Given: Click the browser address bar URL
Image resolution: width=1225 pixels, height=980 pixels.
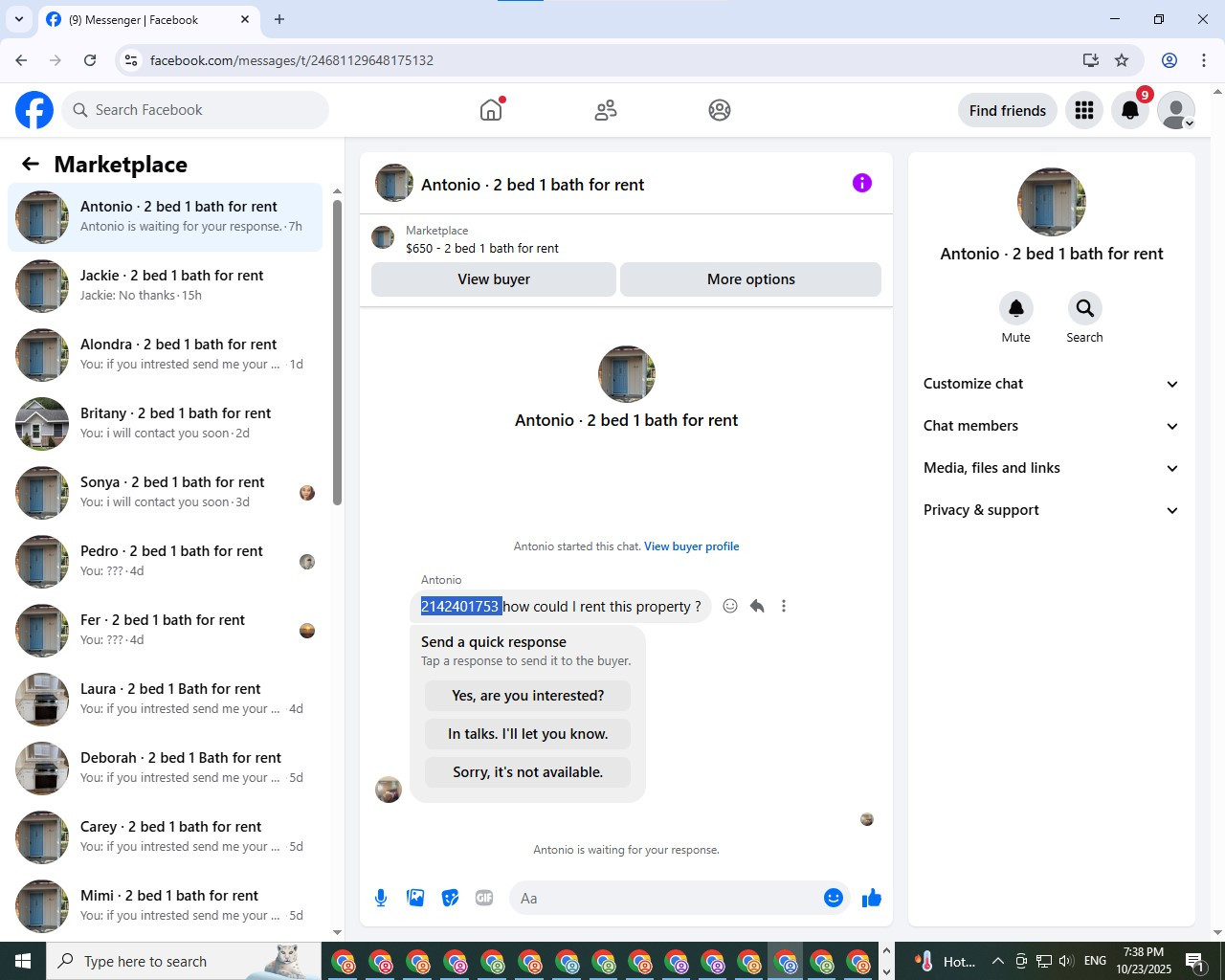Looking at the screenshot, I should 292,60.
